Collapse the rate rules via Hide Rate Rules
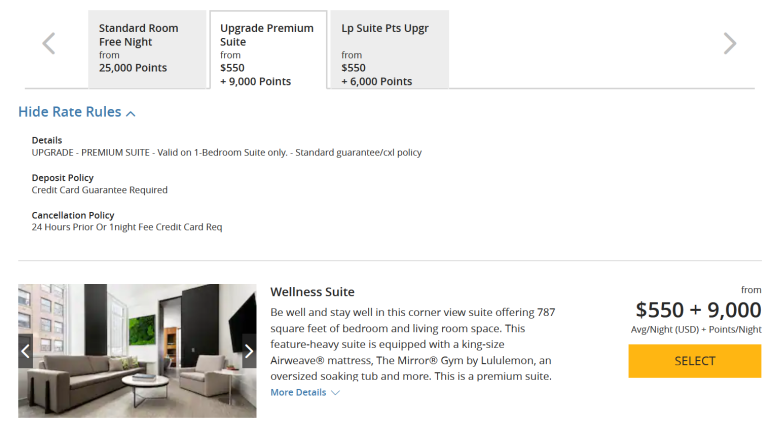Image resolution: width=770 pixels, height=426 pixels. pos(70,112)
